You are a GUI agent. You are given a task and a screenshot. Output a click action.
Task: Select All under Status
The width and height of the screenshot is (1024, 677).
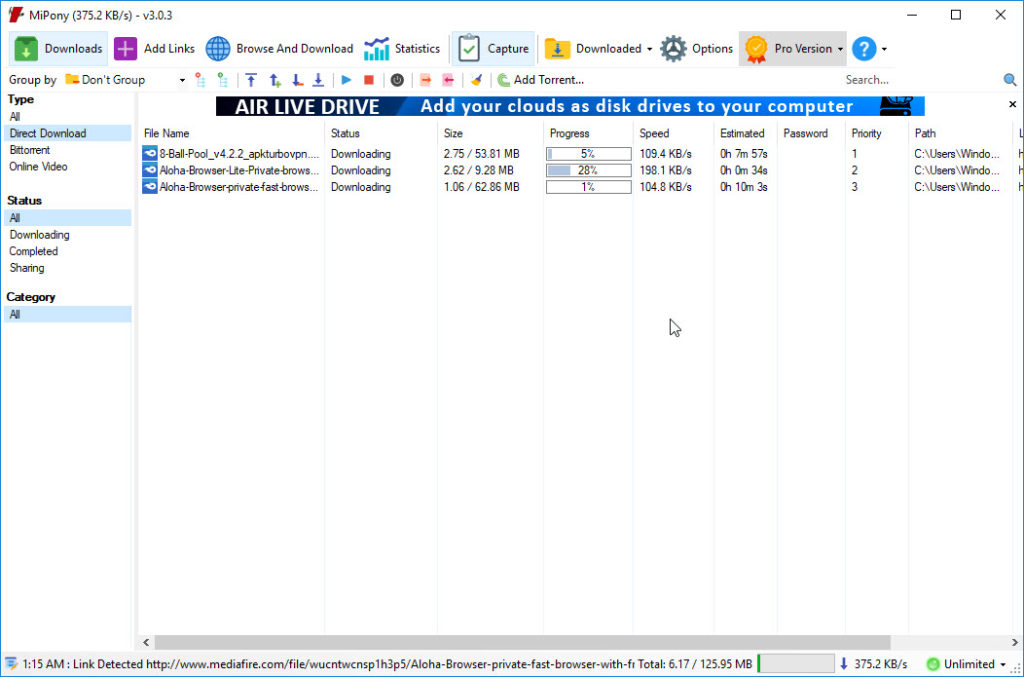68,217
